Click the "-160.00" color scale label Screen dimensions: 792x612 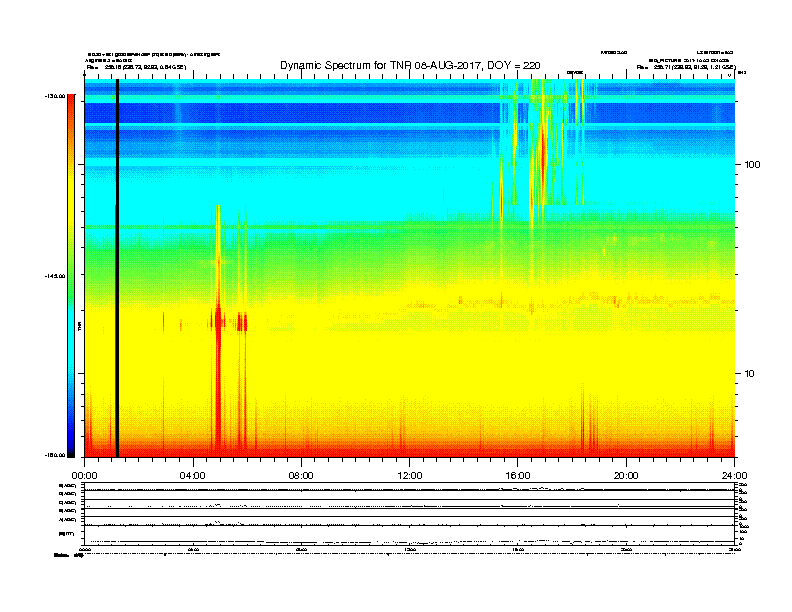[55, 455]
